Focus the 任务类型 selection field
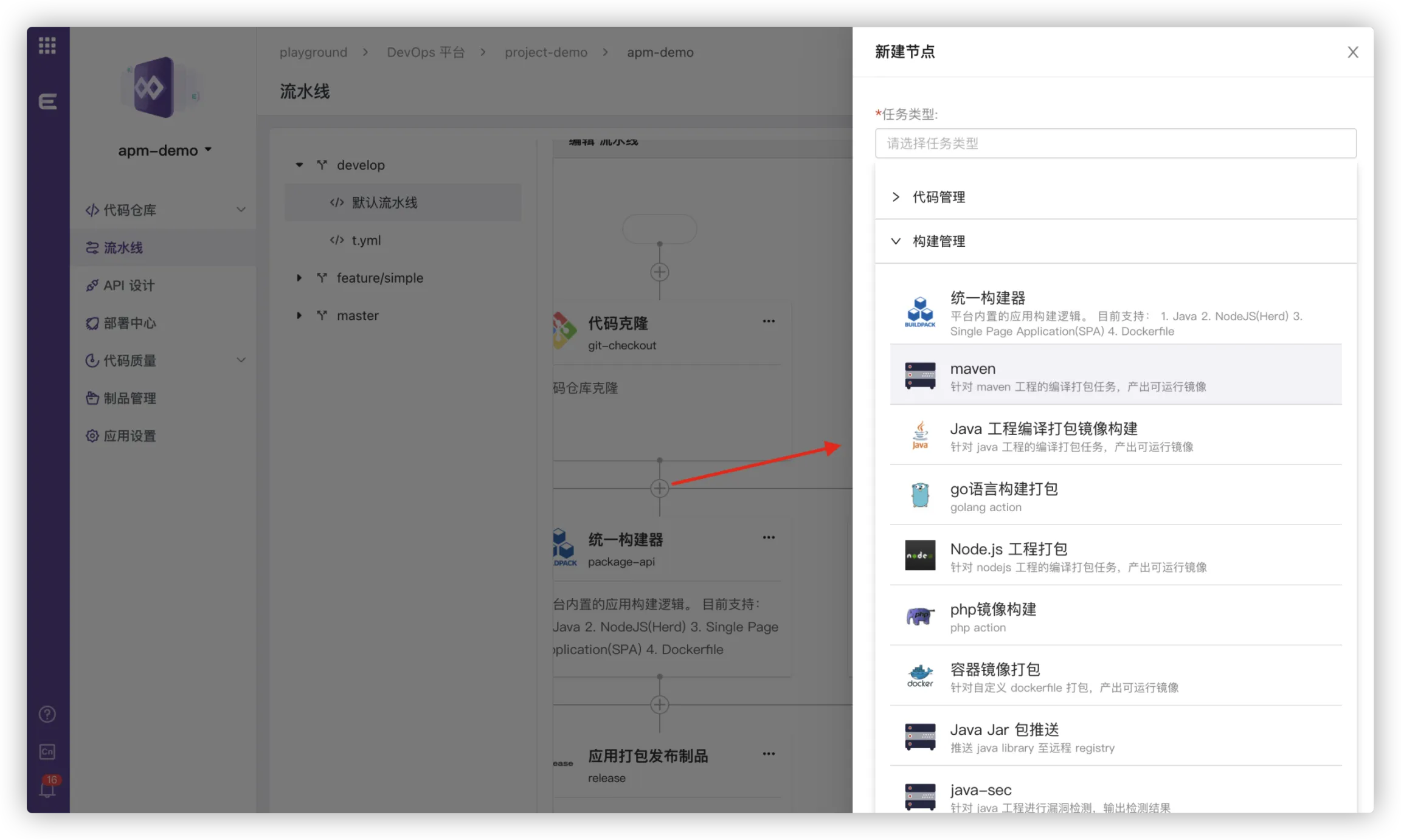The height and width of the screenshot is (840, 1401). pyautogui.click(x=1115, y=143)
